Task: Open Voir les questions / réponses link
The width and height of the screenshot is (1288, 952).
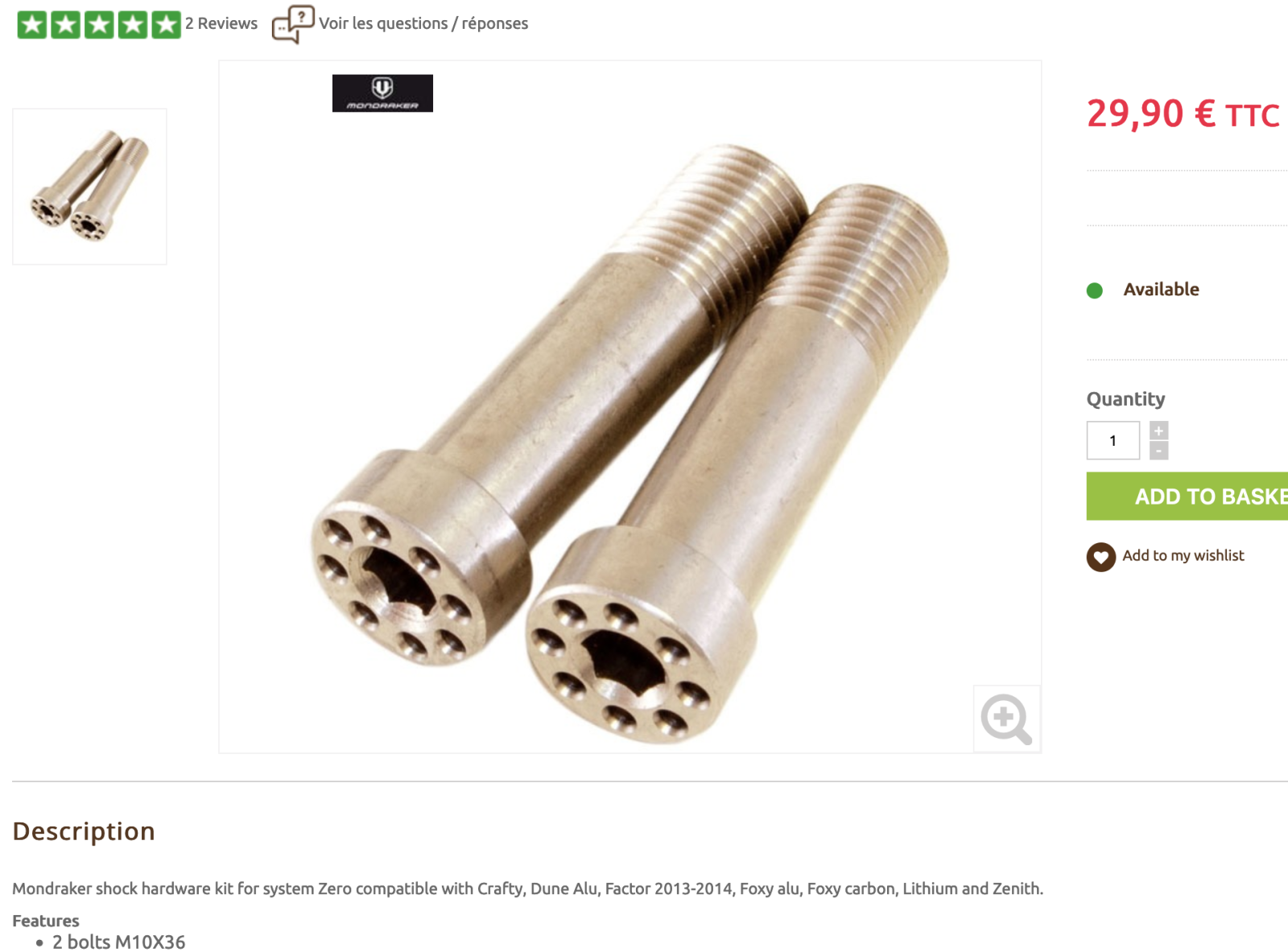Action: pos(423,23)
